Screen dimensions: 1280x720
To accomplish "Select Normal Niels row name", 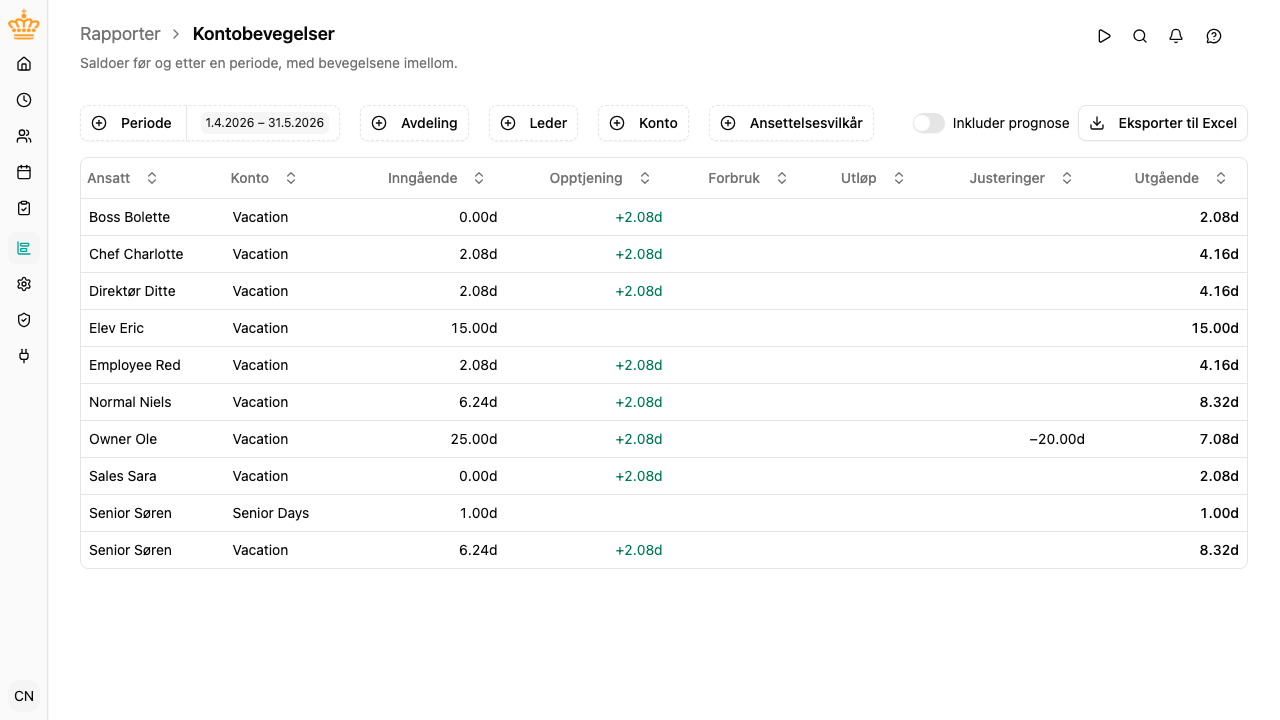I will [x=130, y=402].
